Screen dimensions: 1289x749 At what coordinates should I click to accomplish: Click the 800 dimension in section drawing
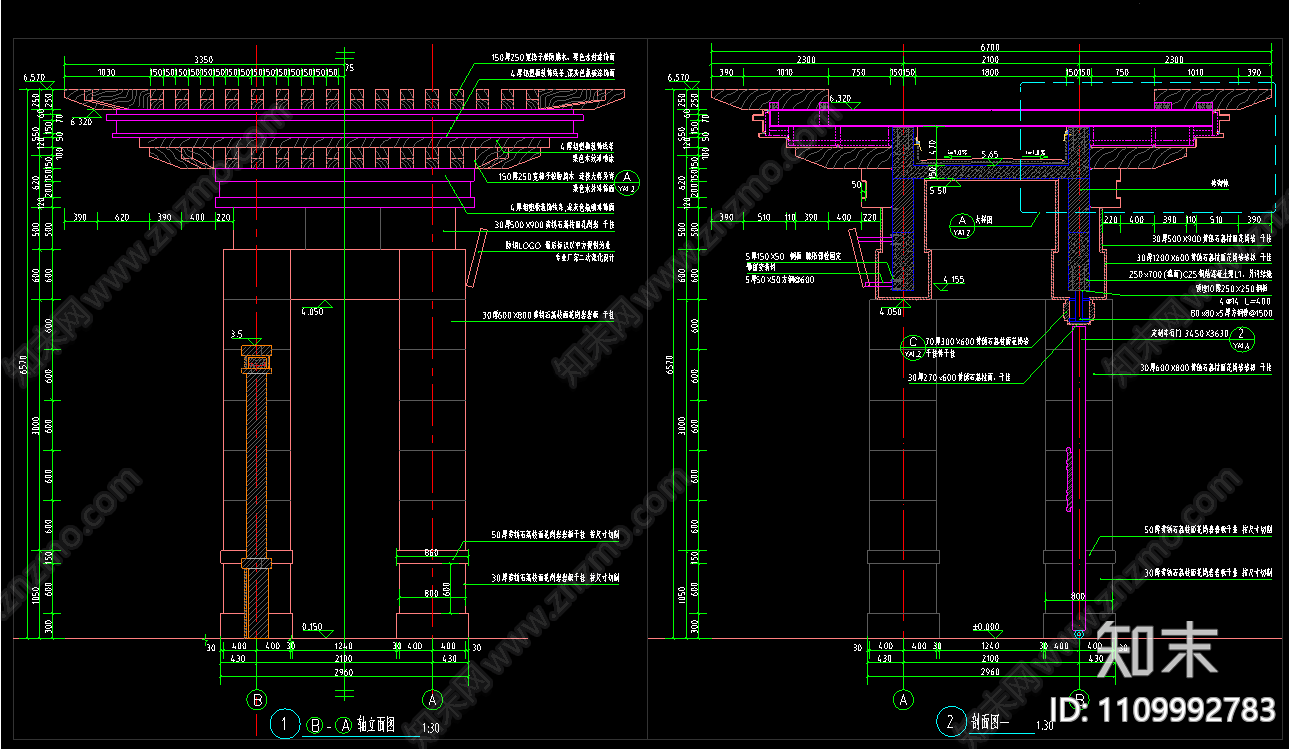tap(1077, 595)
